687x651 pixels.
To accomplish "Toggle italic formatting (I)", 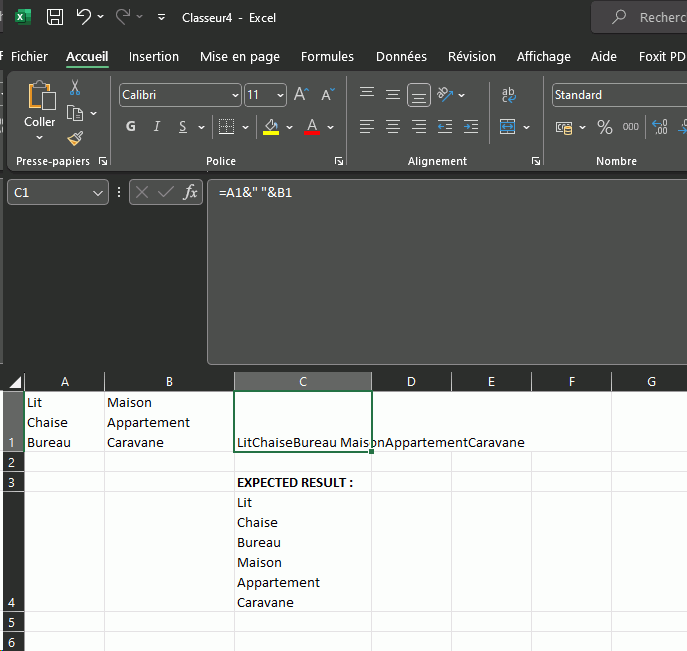I will click(157, 127).
